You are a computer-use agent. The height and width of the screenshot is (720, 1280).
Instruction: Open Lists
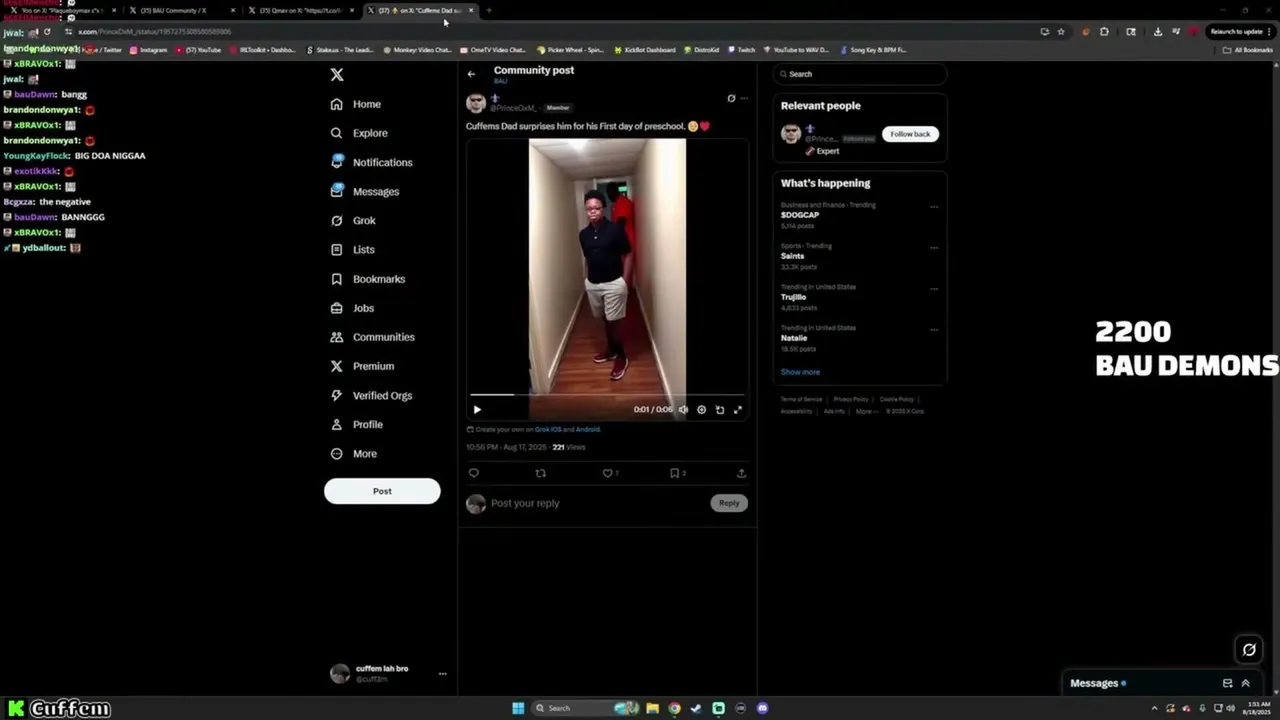[352, 249]
